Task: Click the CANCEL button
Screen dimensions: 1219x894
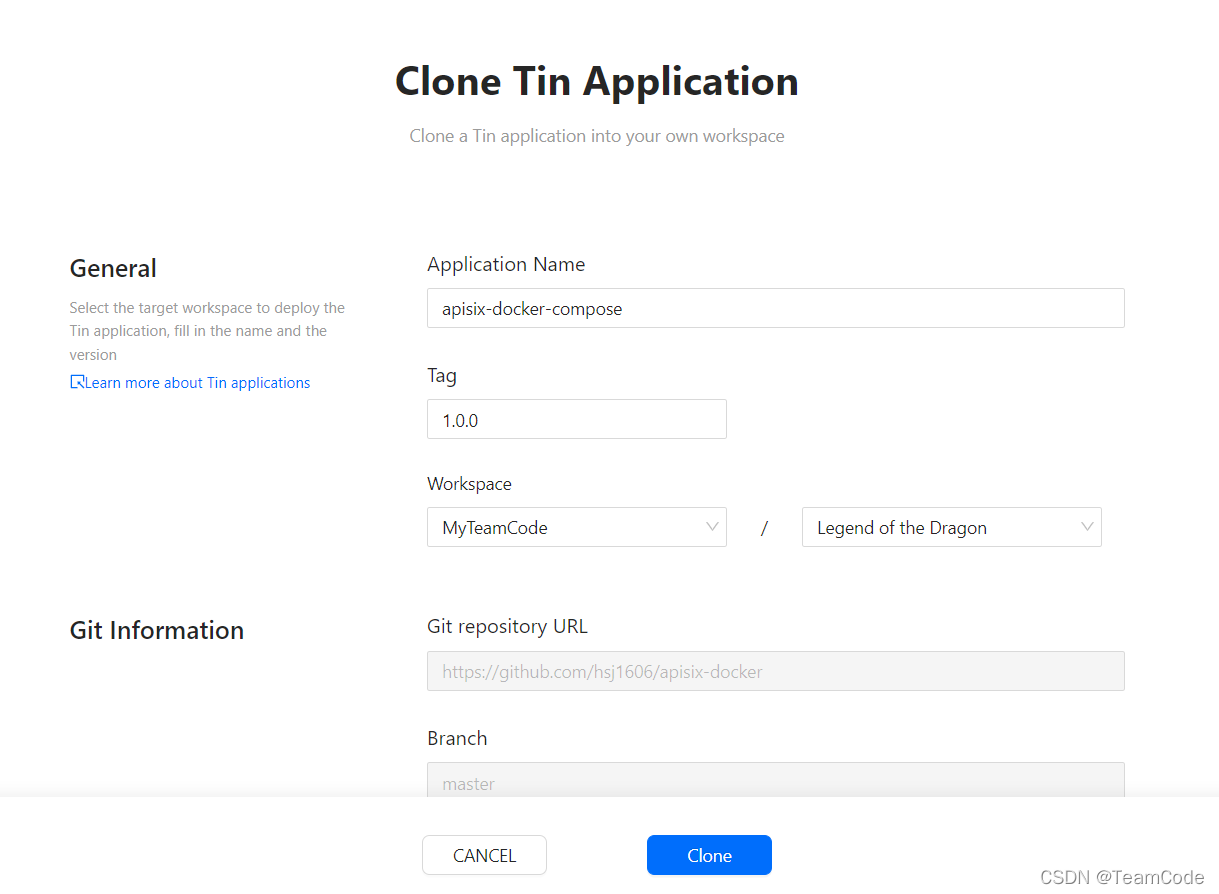Action: coord(484,855)
